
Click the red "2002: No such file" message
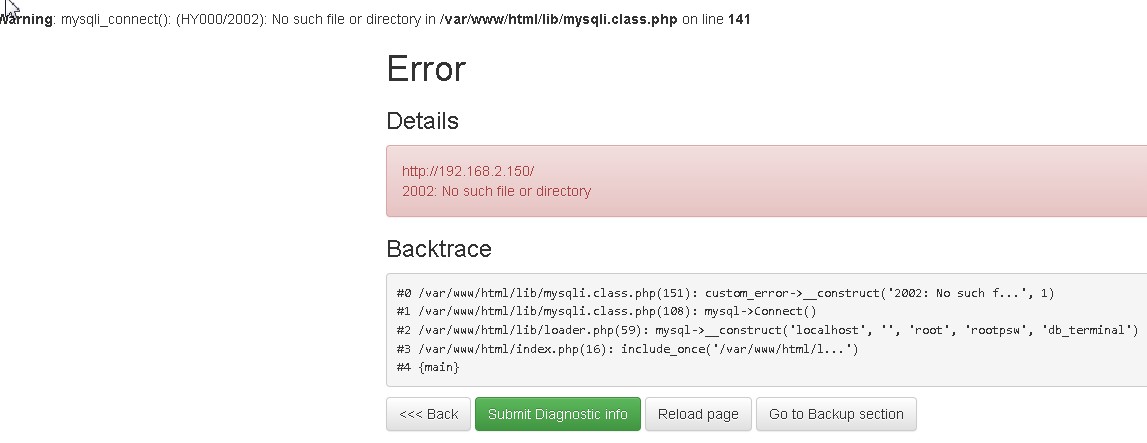(496, 191)
